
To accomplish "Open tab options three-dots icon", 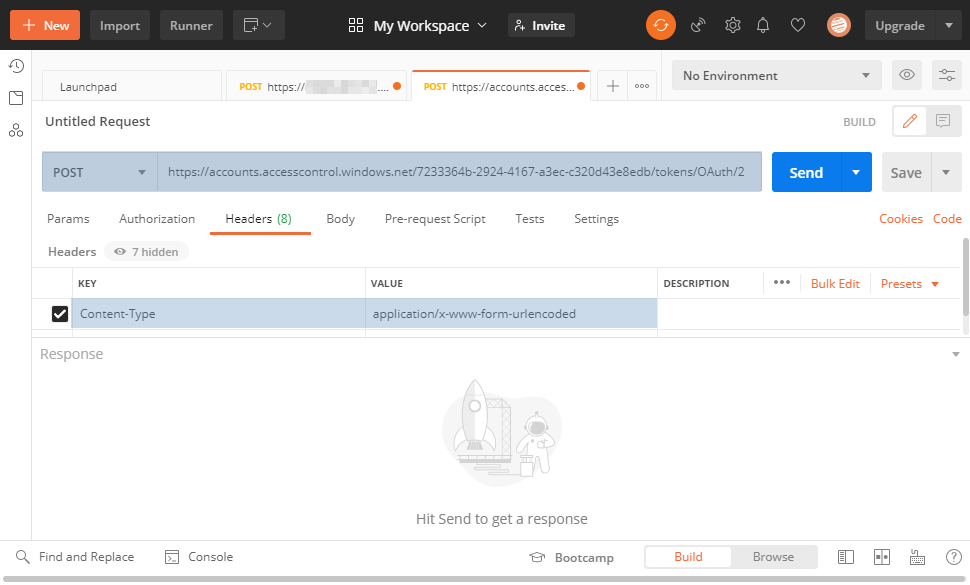I will 642,86.
